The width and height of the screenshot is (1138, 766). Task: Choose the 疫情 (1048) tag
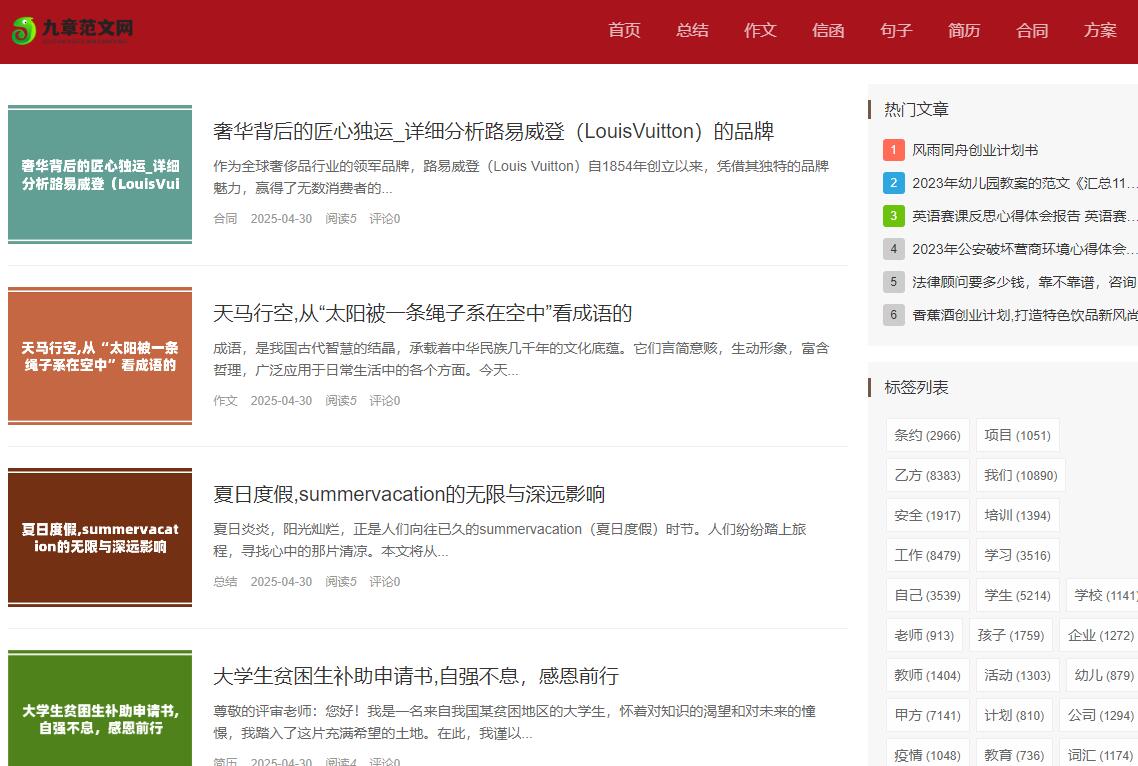click(927, 755)
